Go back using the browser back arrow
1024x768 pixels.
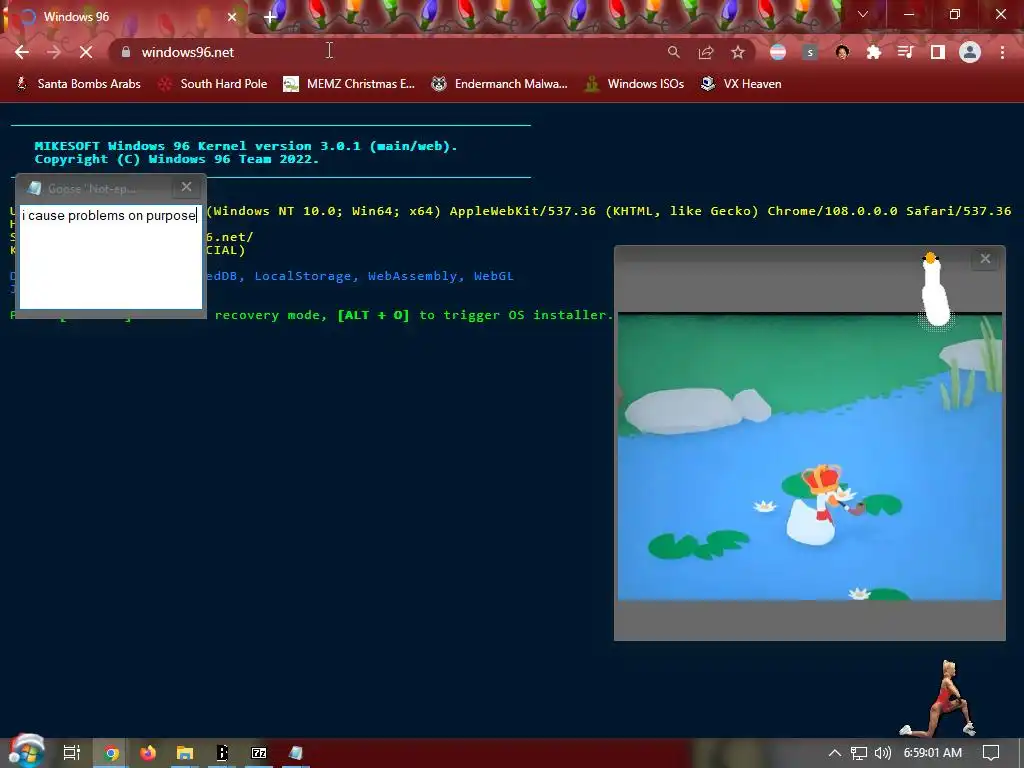(x=22, y=52)
